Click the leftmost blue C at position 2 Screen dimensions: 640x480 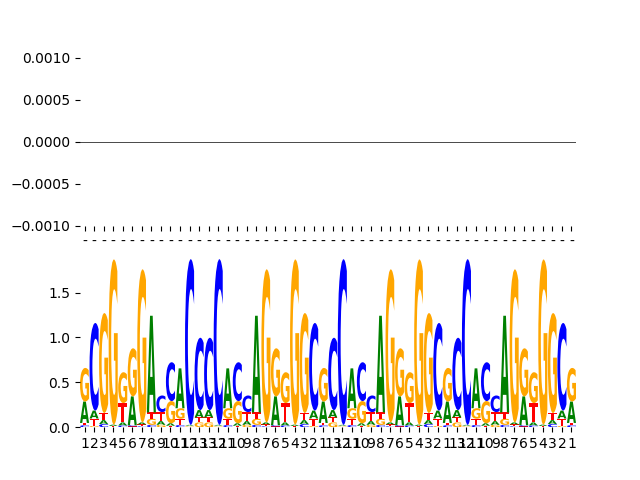tap(95, 365)
